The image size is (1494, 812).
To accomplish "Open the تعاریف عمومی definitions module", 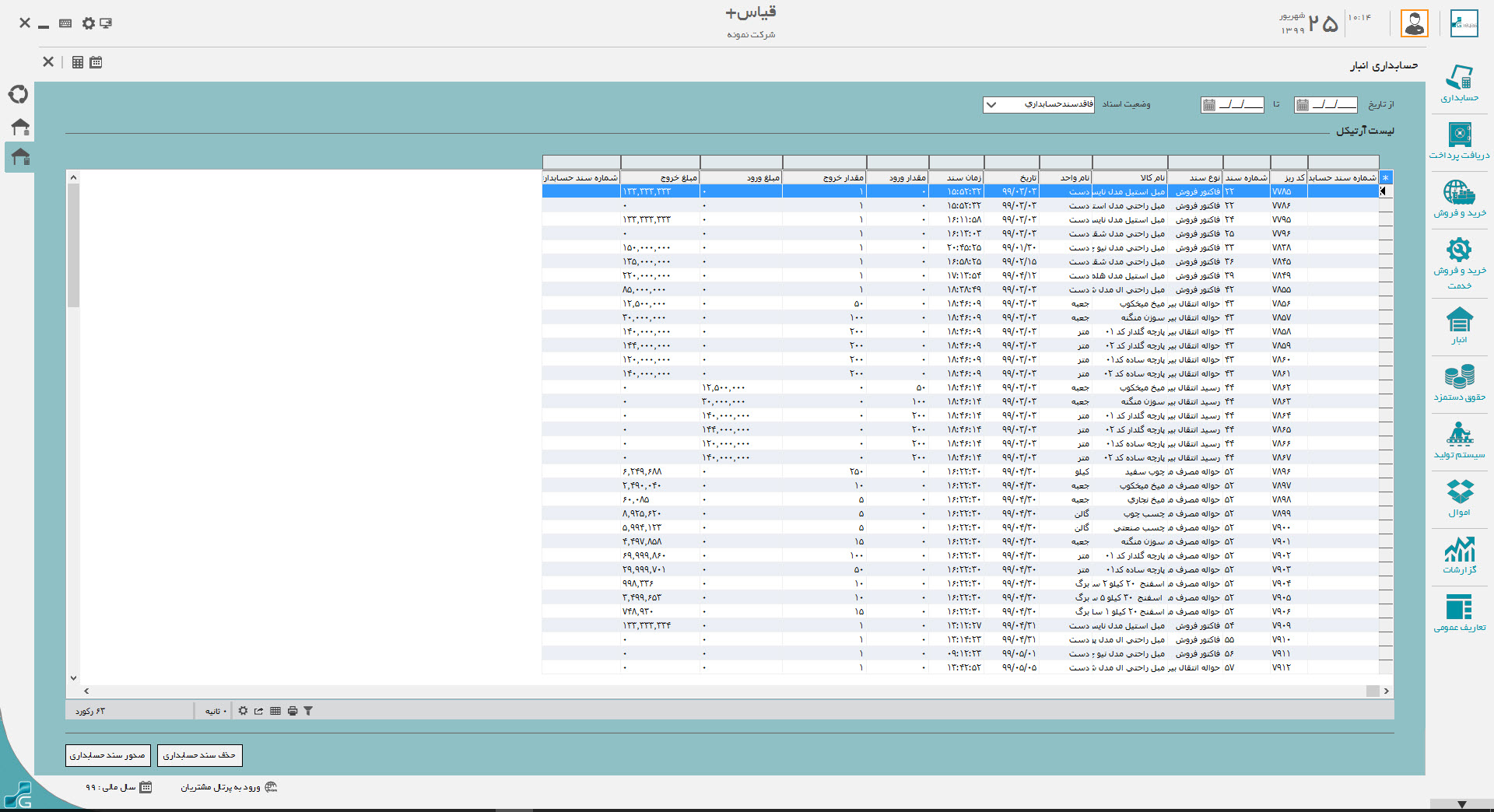I will 1459,613.
